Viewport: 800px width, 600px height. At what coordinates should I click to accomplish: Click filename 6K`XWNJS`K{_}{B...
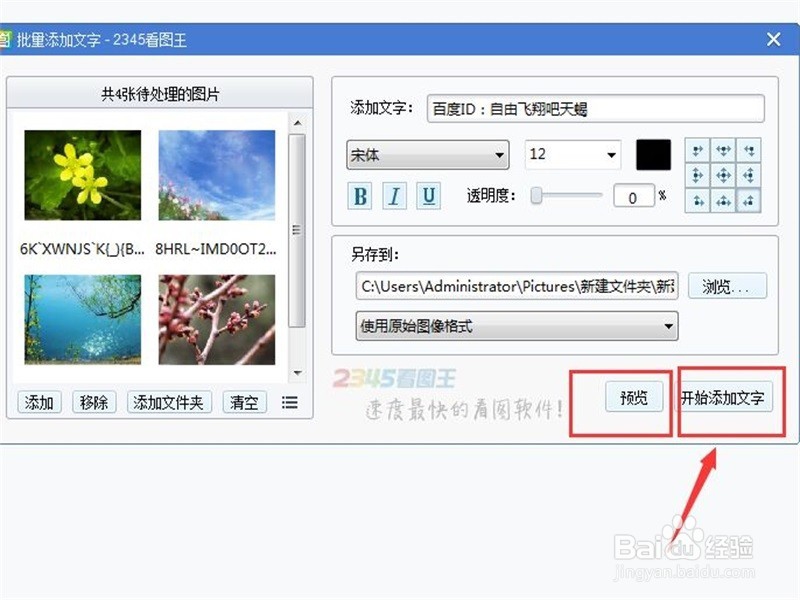tap(83, 249)
